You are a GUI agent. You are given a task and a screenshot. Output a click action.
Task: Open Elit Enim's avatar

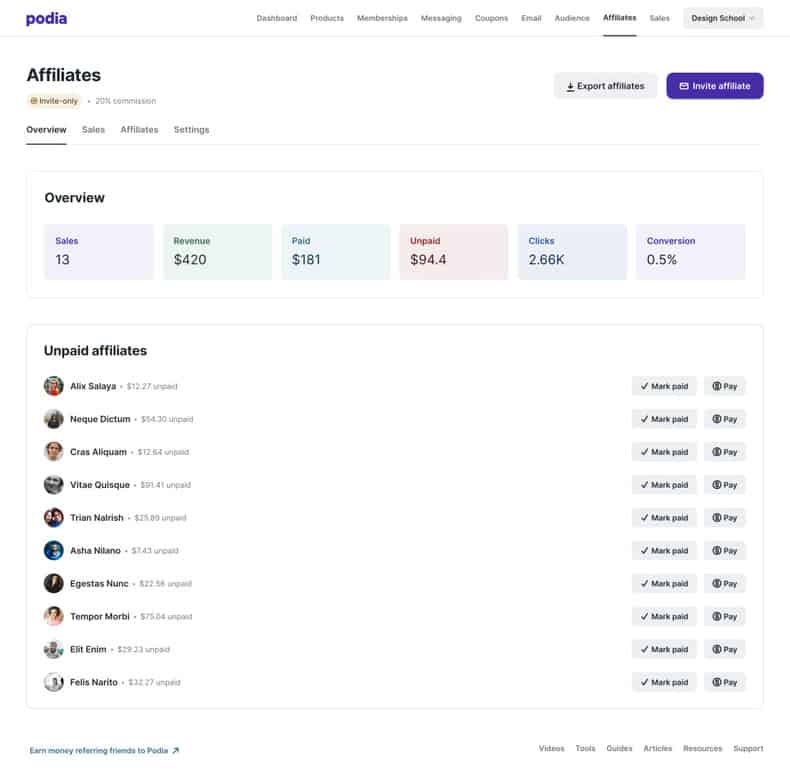(53, 649)
